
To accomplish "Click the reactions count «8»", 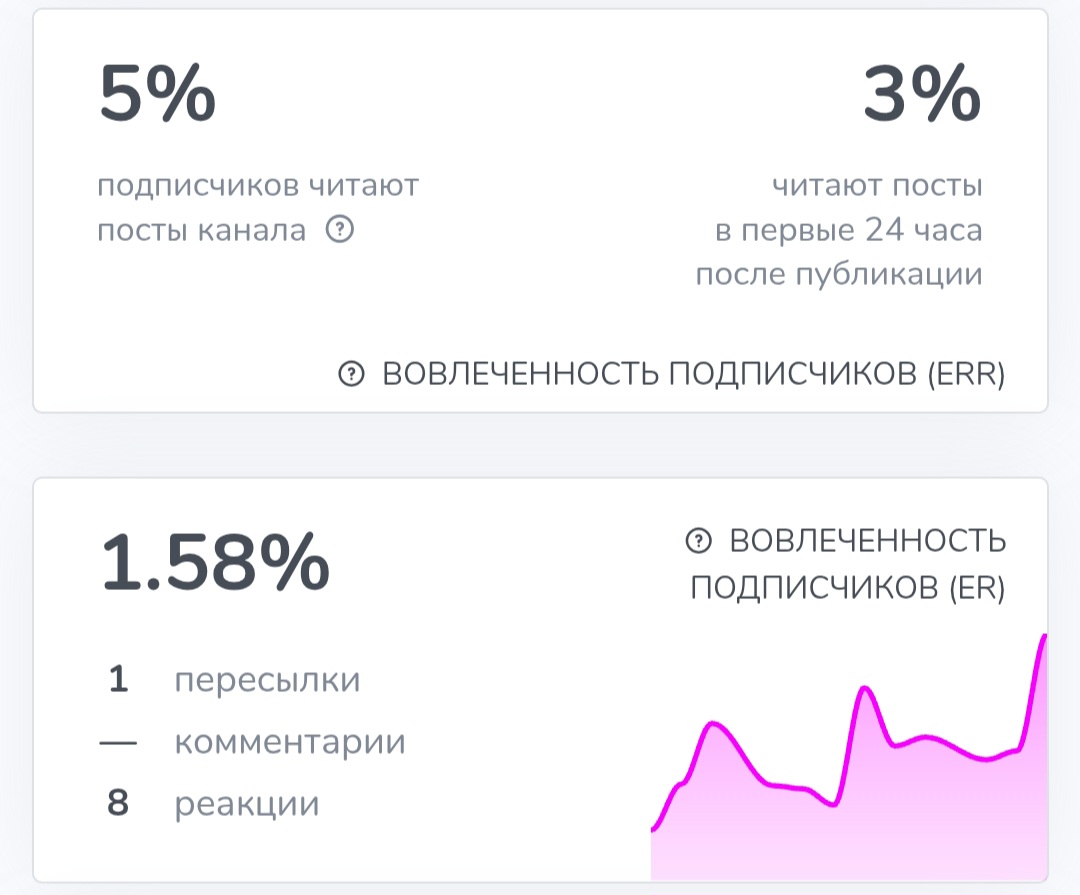I will 118,803.
